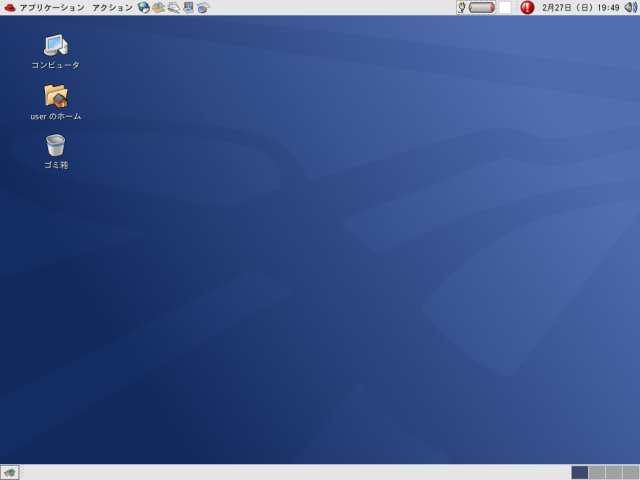Open the ゴミ箱 trash icon

pos(56,151)
